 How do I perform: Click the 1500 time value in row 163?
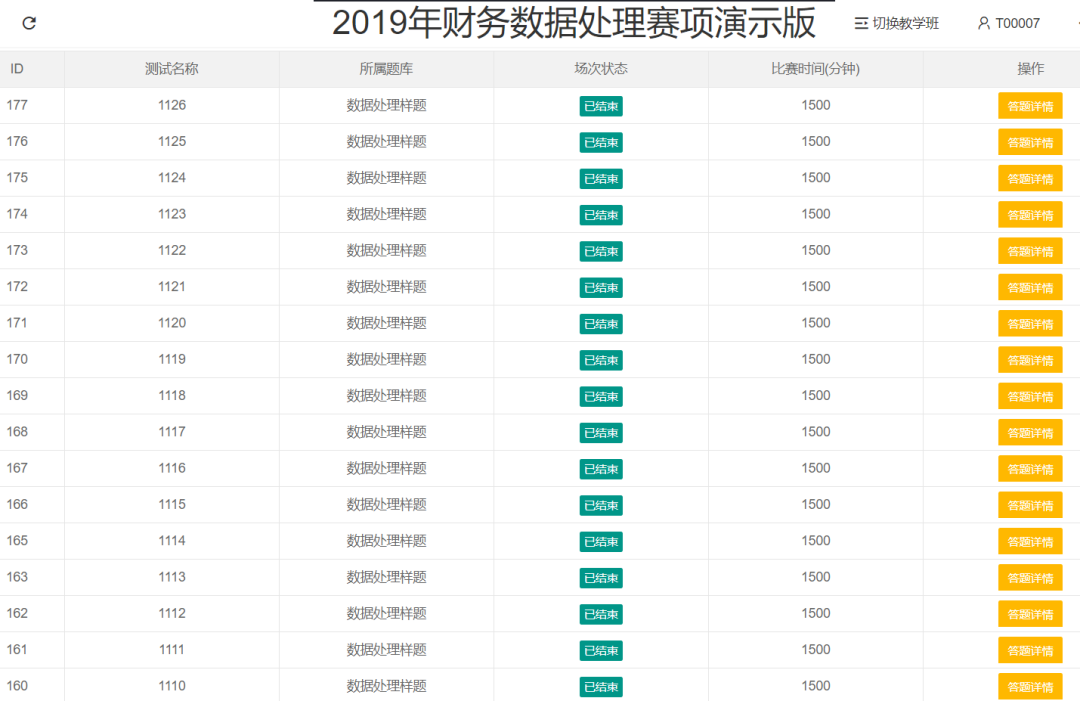pos(816,577)
